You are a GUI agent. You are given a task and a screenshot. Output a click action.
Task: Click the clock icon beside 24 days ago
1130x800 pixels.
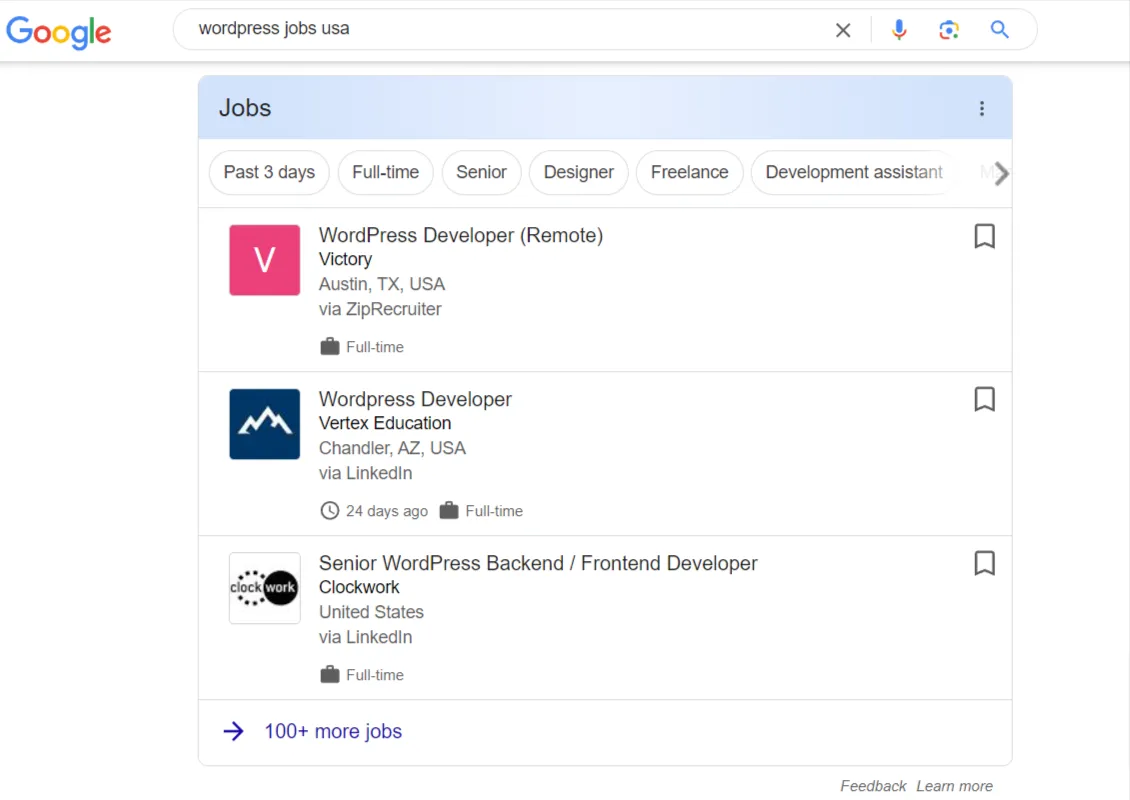click(329, 510)
